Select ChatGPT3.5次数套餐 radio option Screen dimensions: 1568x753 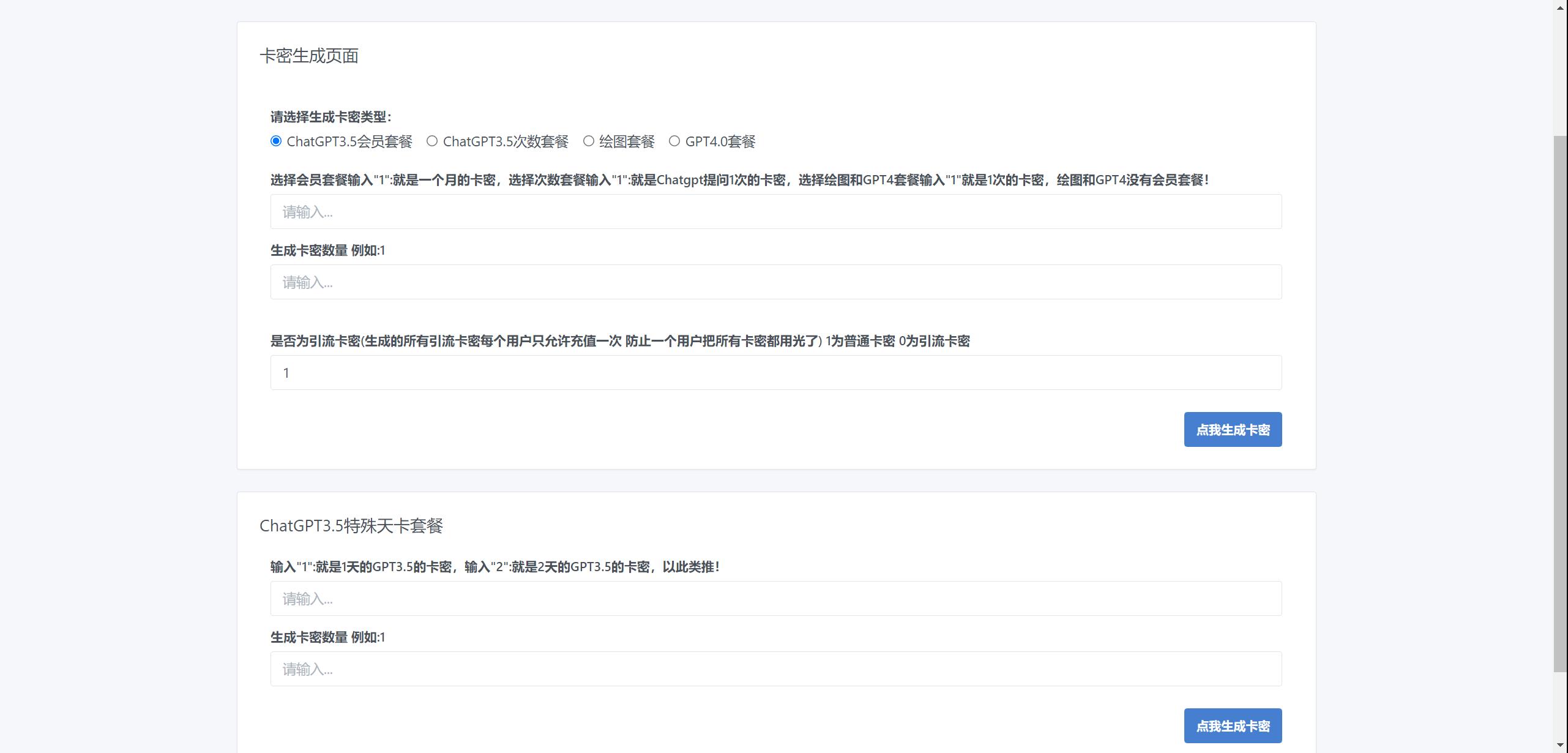(x=432, y=141)
